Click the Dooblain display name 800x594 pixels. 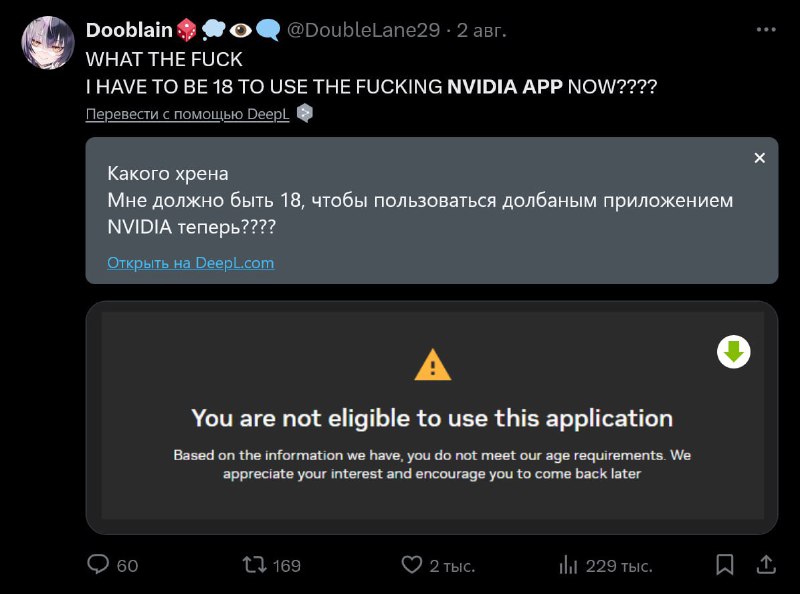[x=129, y=30]
